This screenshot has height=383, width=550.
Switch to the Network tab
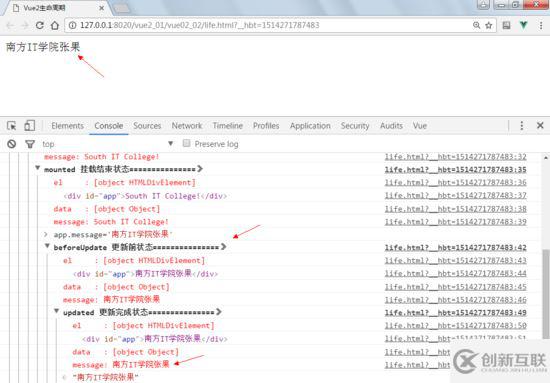pyautogui.click(x=187, y=126)
